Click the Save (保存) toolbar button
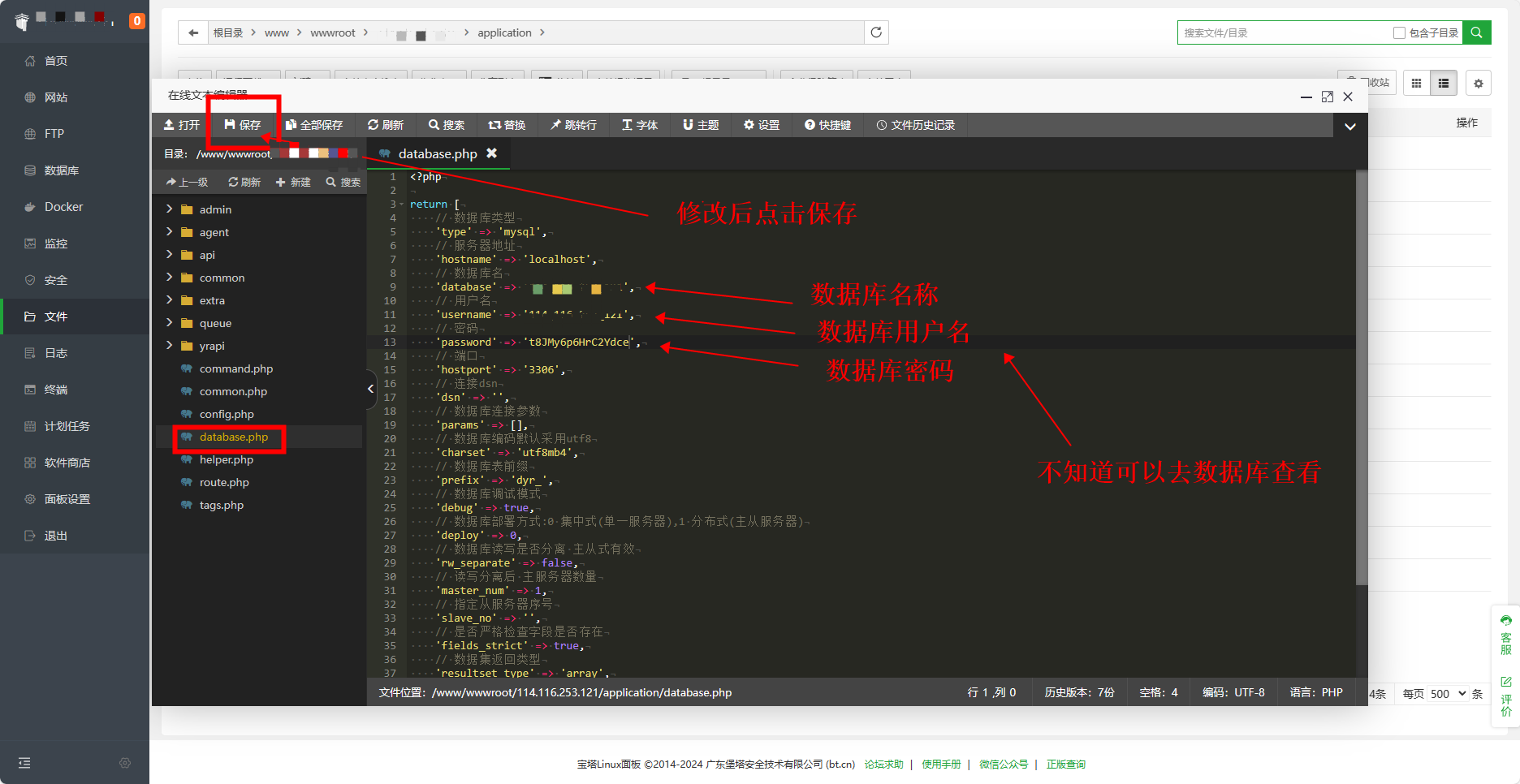The height and width of the screenshot is (784, 1520). 243,125
